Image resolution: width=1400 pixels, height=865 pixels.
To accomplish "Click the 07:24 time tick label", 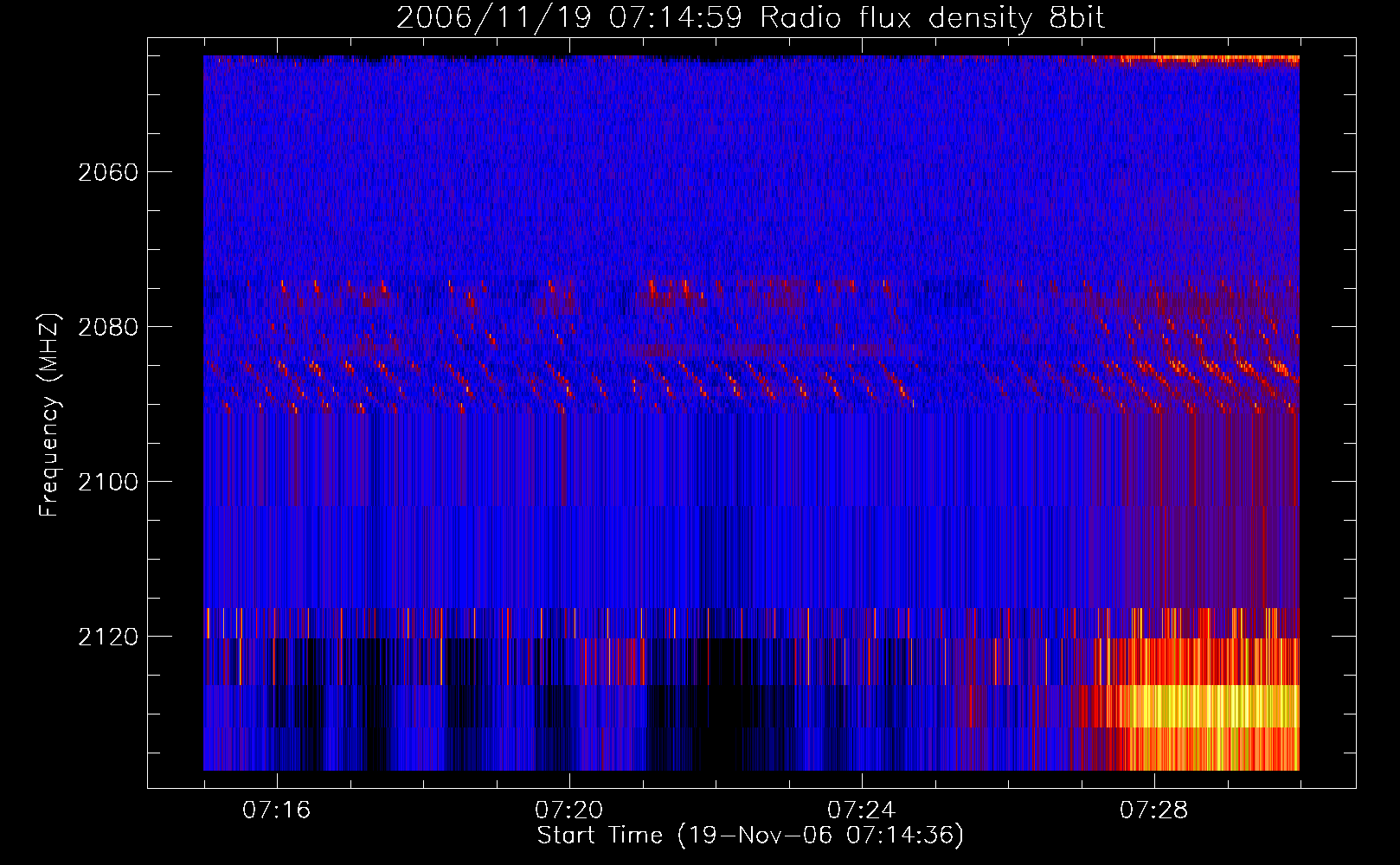I will click(861, 811).
